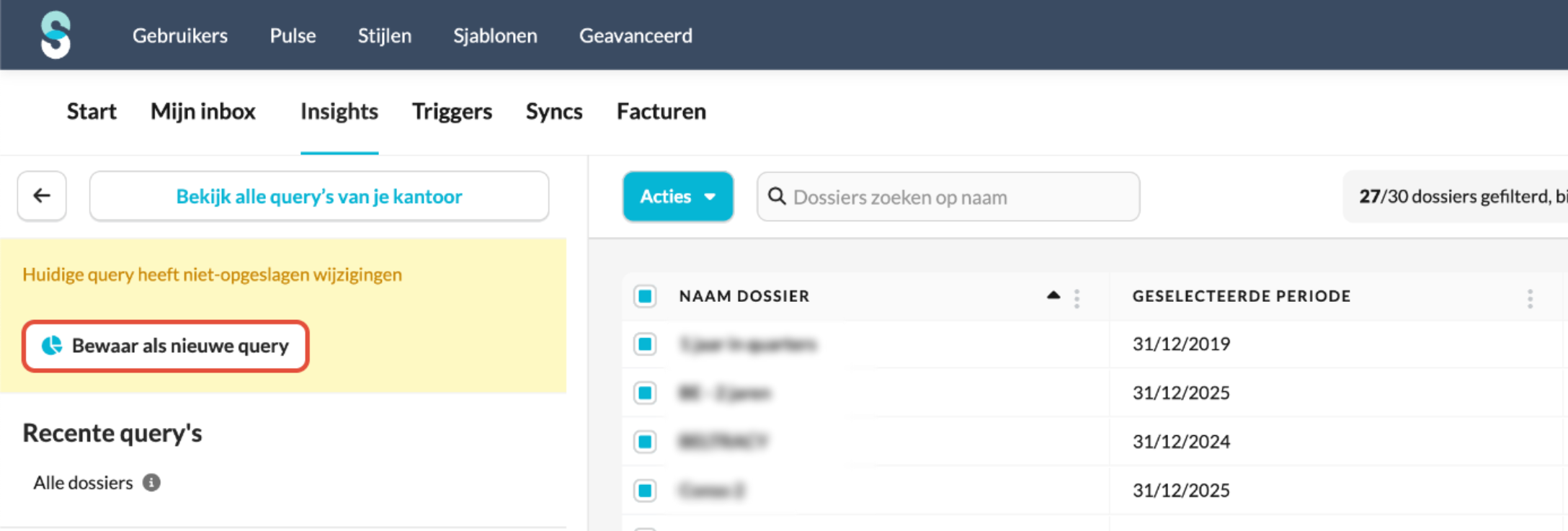The height and width of the screenshot is (531, 1568).
Task: Switch to the Triggers tab
Action: coord(452,112)
